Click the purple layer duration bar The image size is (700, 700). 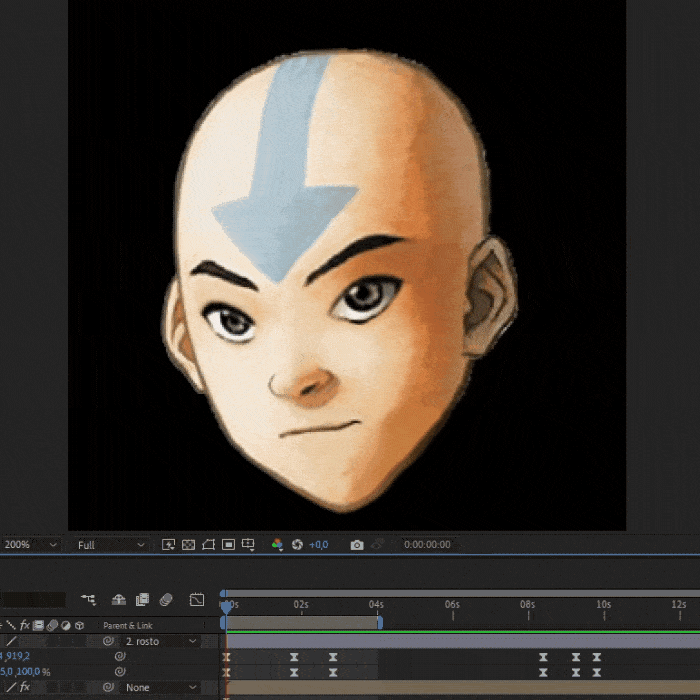tap(463, 642)
